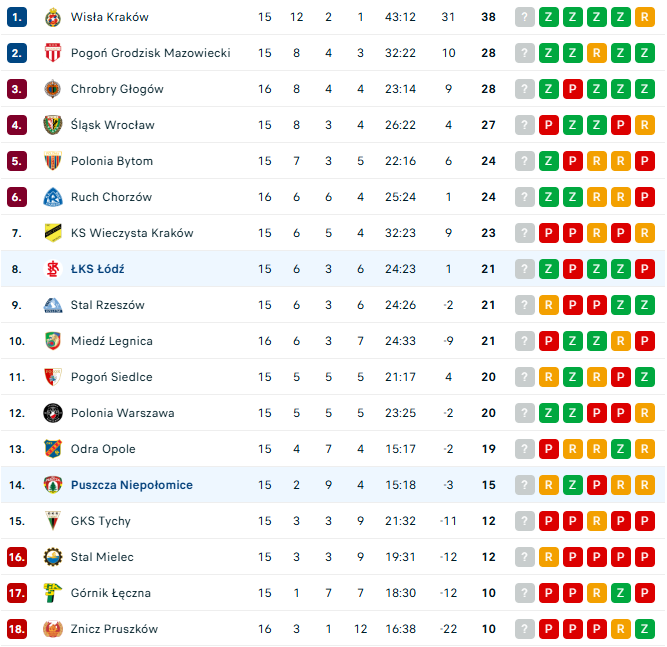Click the Górnik Łęczna club logo
The image size is (667, 647).
coord(53,593)
